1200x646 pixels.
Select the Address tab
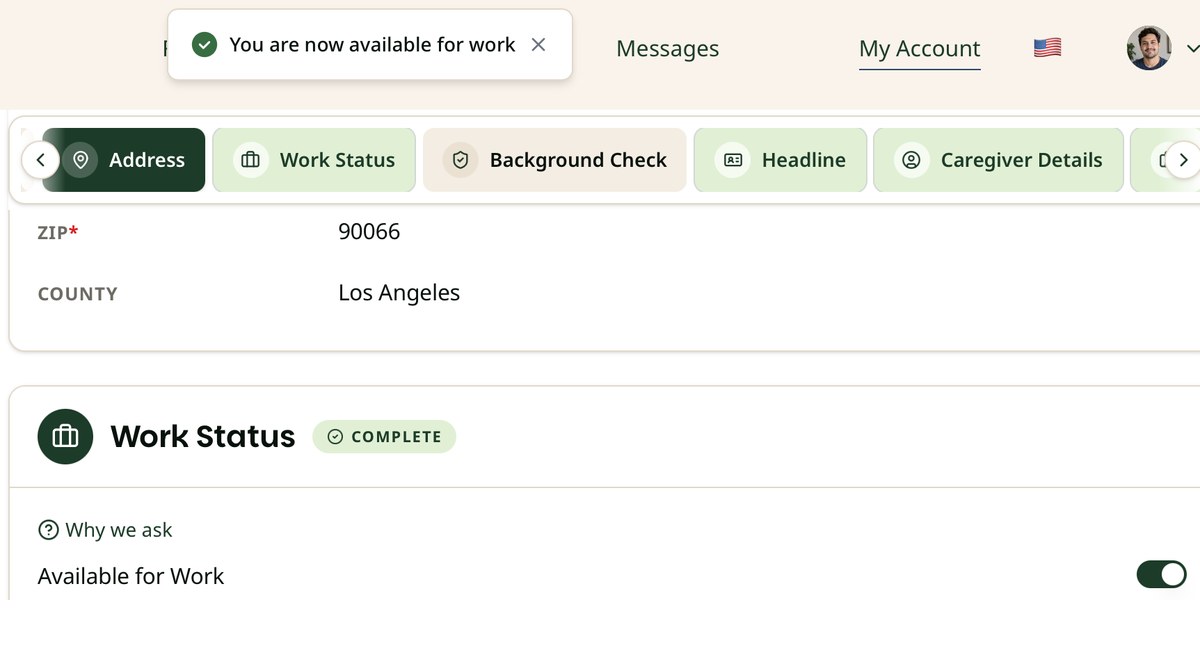coord(124,160)
